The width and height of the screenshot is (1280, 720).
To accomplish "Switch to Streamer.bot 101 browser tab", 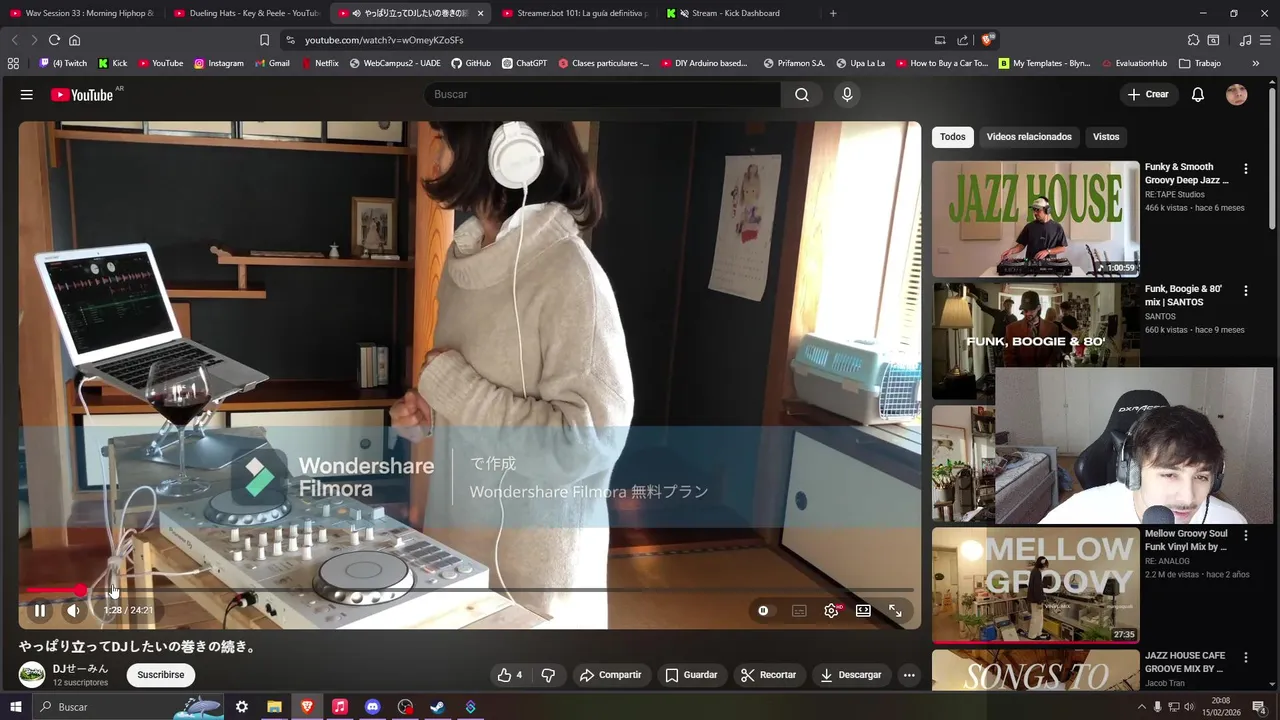I will (x=574, y=13).
